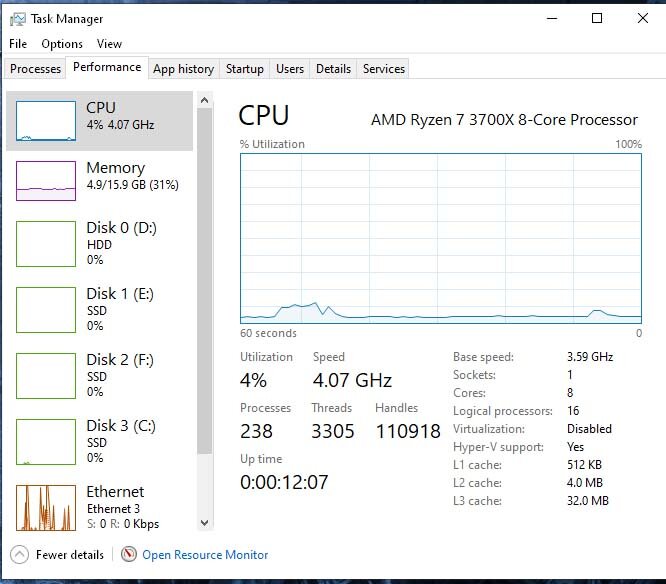
Task: Select the Disk 2 (F:) SSD graph icon
Action: click(46, 376)
